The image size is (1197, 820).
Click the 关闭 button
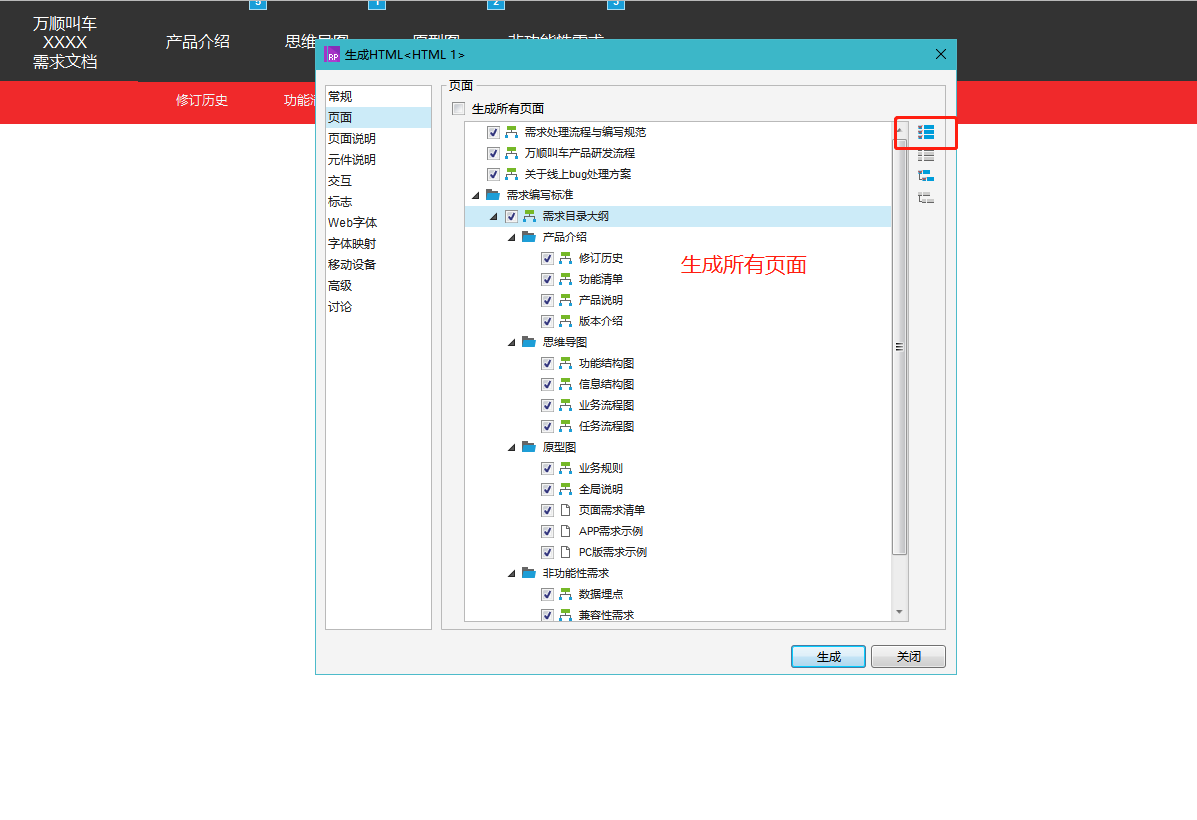click(908, 657)
